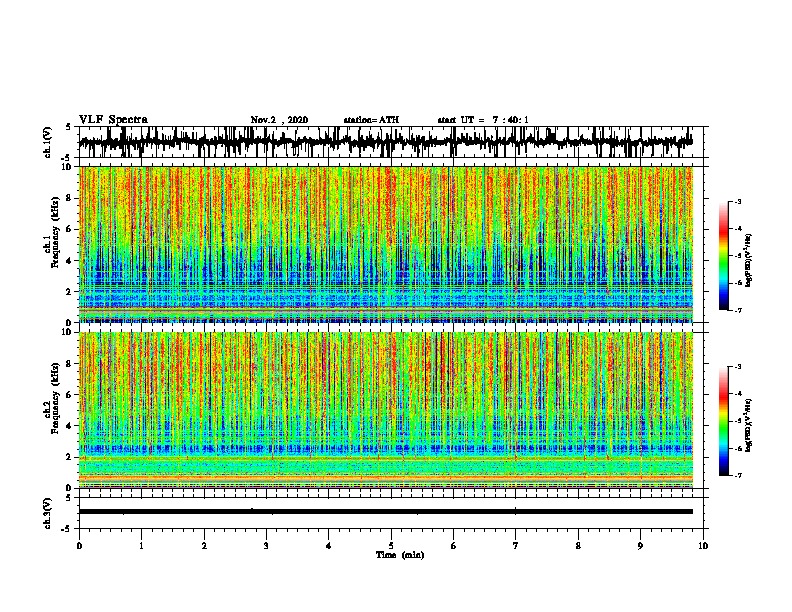This screenshot has height=612, width=792.
Task: Click the Time (min) axis title
Action: pos(400,555)
